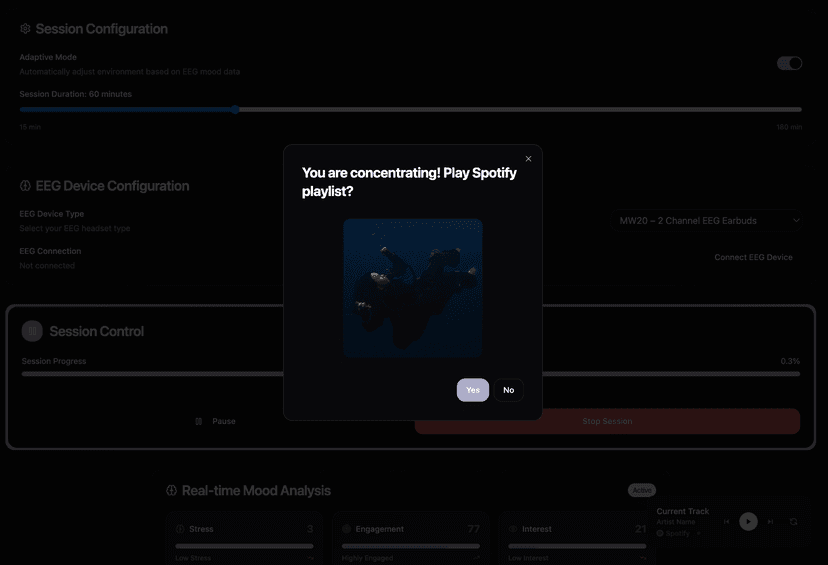
Task: Open the EEG Device Type dropdown
Action: pos(709,220)
